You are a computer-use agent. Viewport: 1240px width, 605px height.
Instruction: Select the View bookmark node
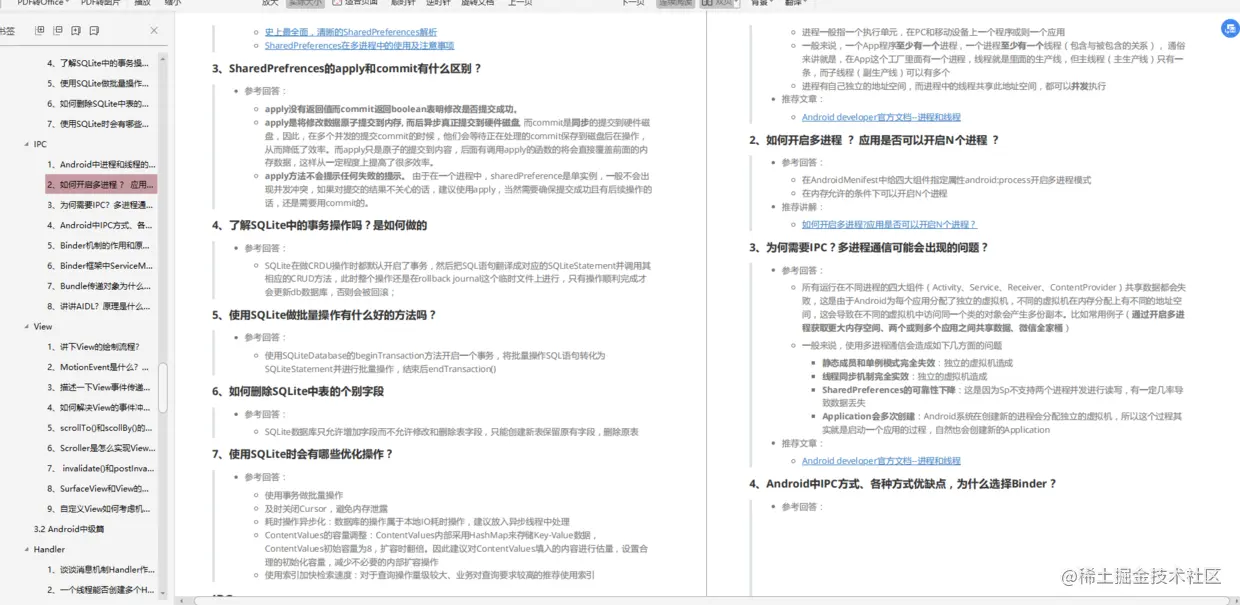[43, 326]
